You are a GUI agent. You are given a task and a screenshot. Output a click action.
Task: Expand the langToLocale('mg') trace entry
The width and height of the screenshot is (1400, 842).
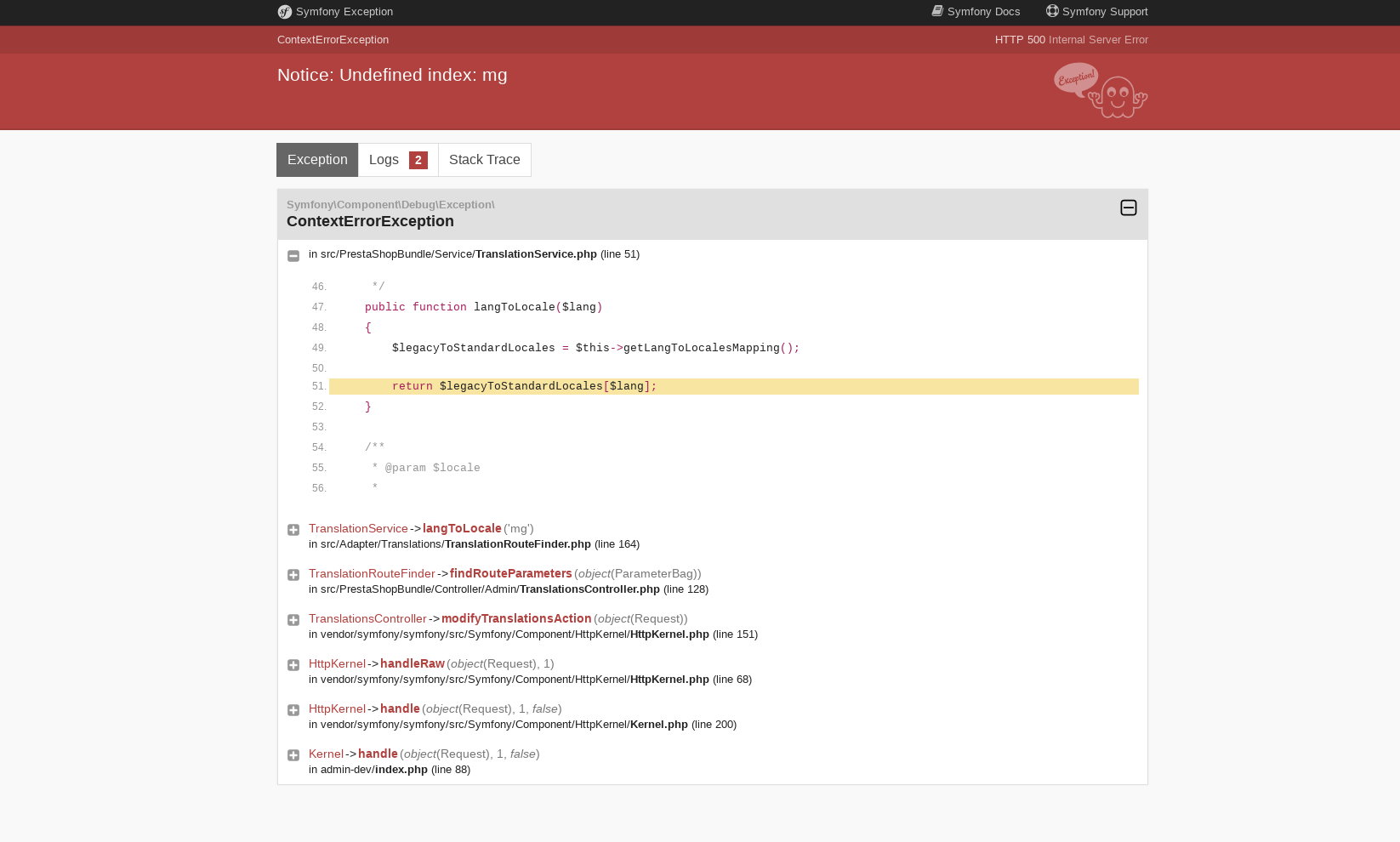pyautogui.click(x=293, y=530)
